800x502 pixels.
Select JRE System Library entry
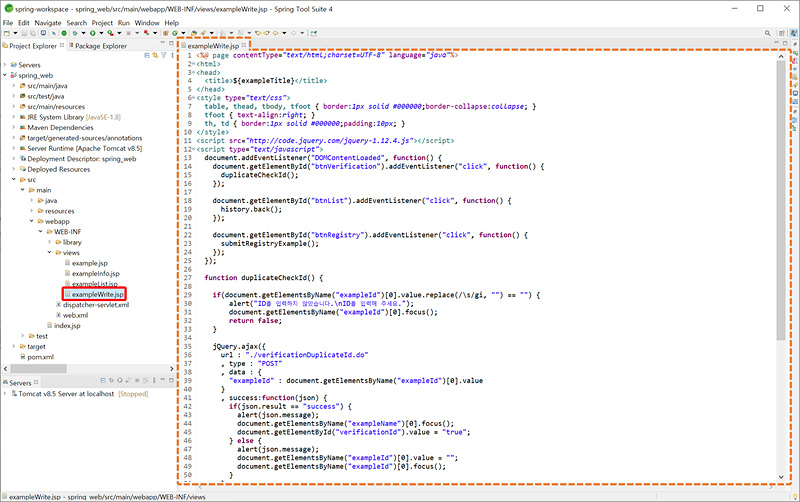[74, 117]
